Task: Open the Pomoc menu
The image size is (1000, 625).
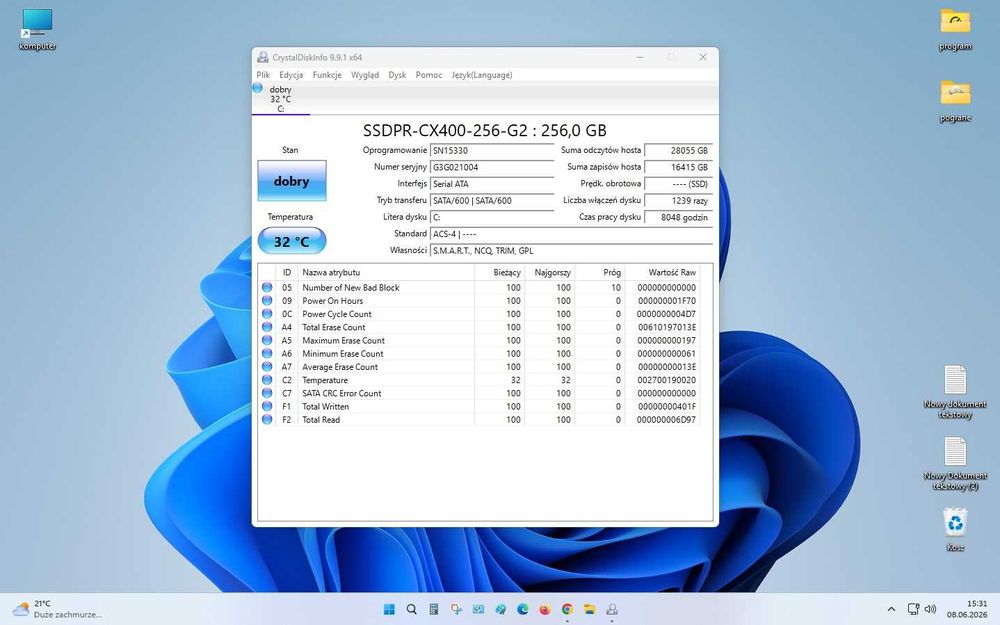Action: click(429, 75)
